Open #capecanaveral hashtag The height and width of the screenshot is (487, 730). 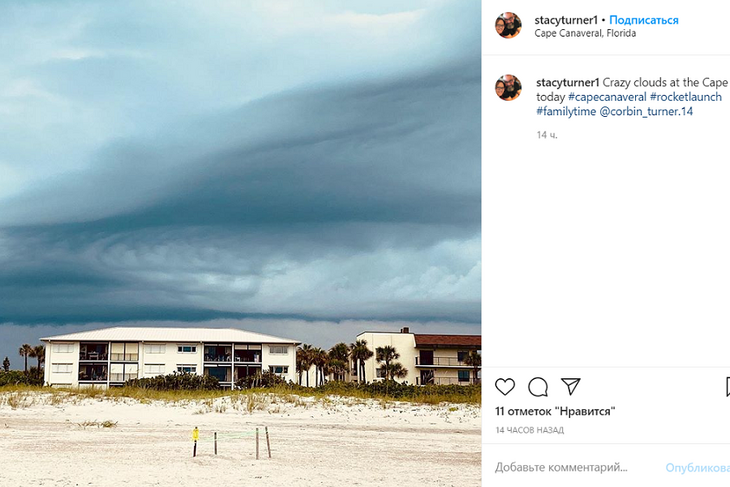pos(607,97)
